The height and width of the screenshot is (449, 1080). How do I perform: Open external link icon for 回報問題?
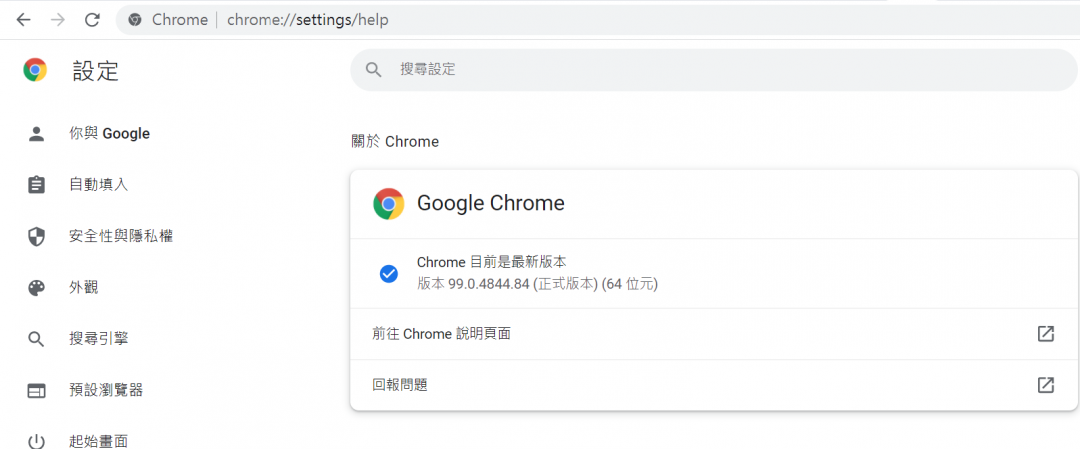pos(1046,385)
